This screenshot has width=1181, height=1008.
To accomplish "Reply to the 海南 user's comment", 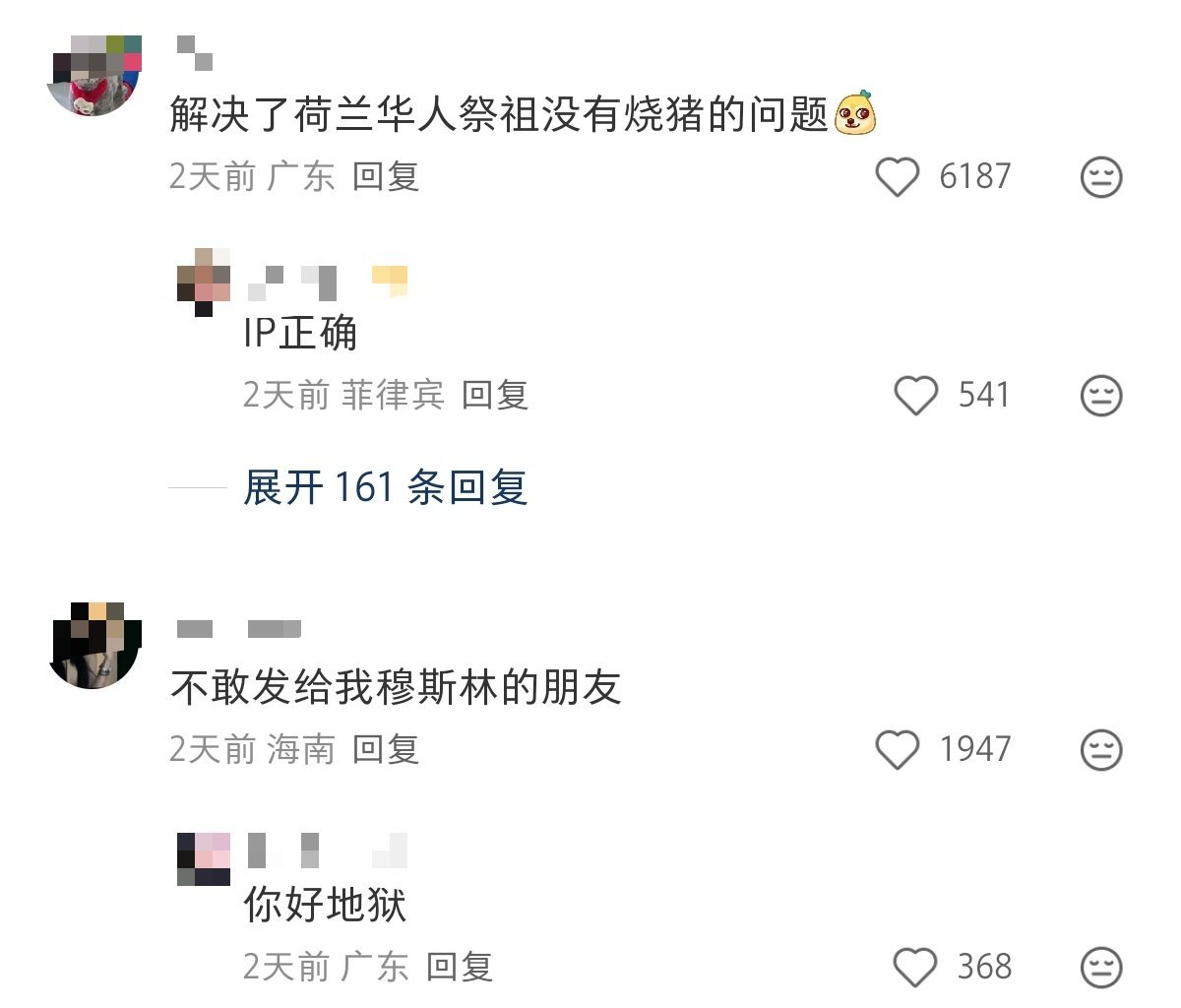I will (x=386, y=750).
